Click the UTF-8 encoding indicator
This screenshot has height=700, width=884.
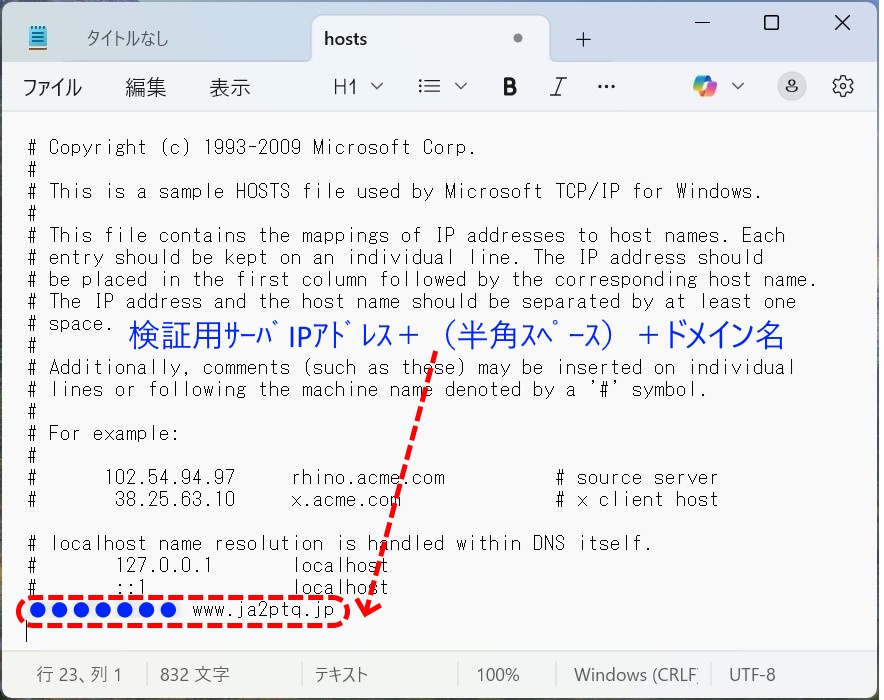click(x=752, y=674)
